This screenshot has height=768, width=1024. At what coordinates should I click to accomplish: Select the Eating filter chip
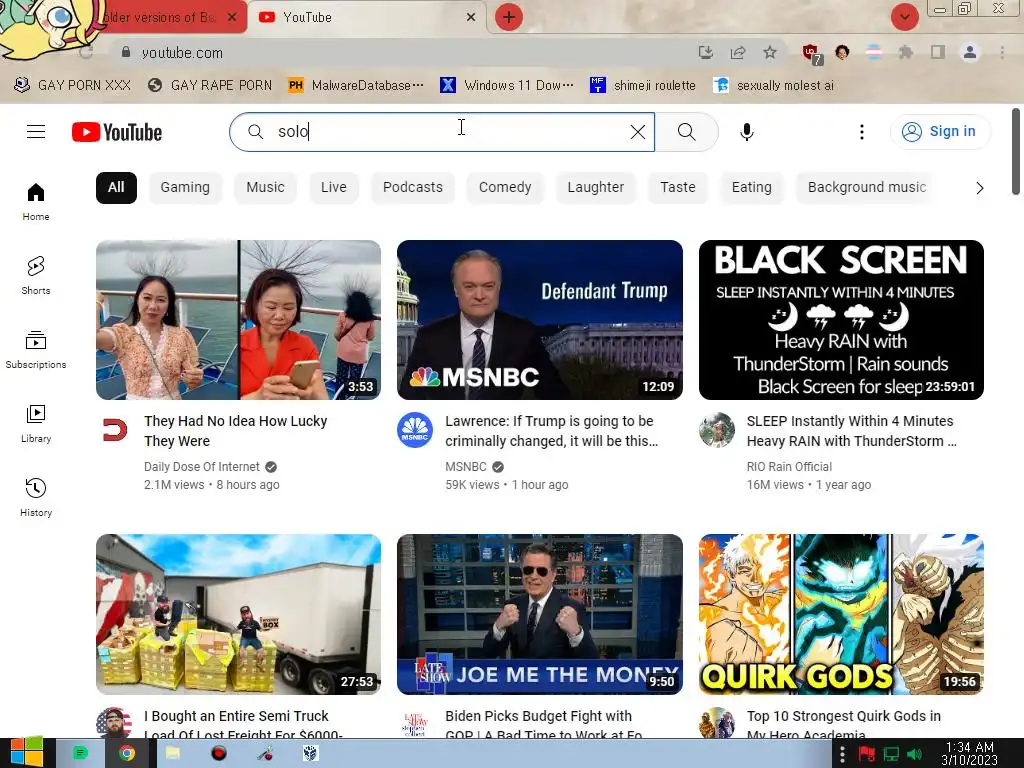click(752, 187)
